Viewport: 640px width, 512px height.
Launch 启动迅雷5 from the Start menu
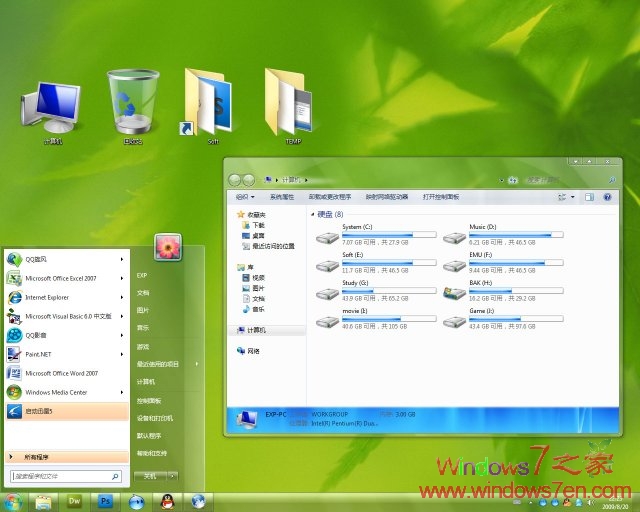click(67, 411)
